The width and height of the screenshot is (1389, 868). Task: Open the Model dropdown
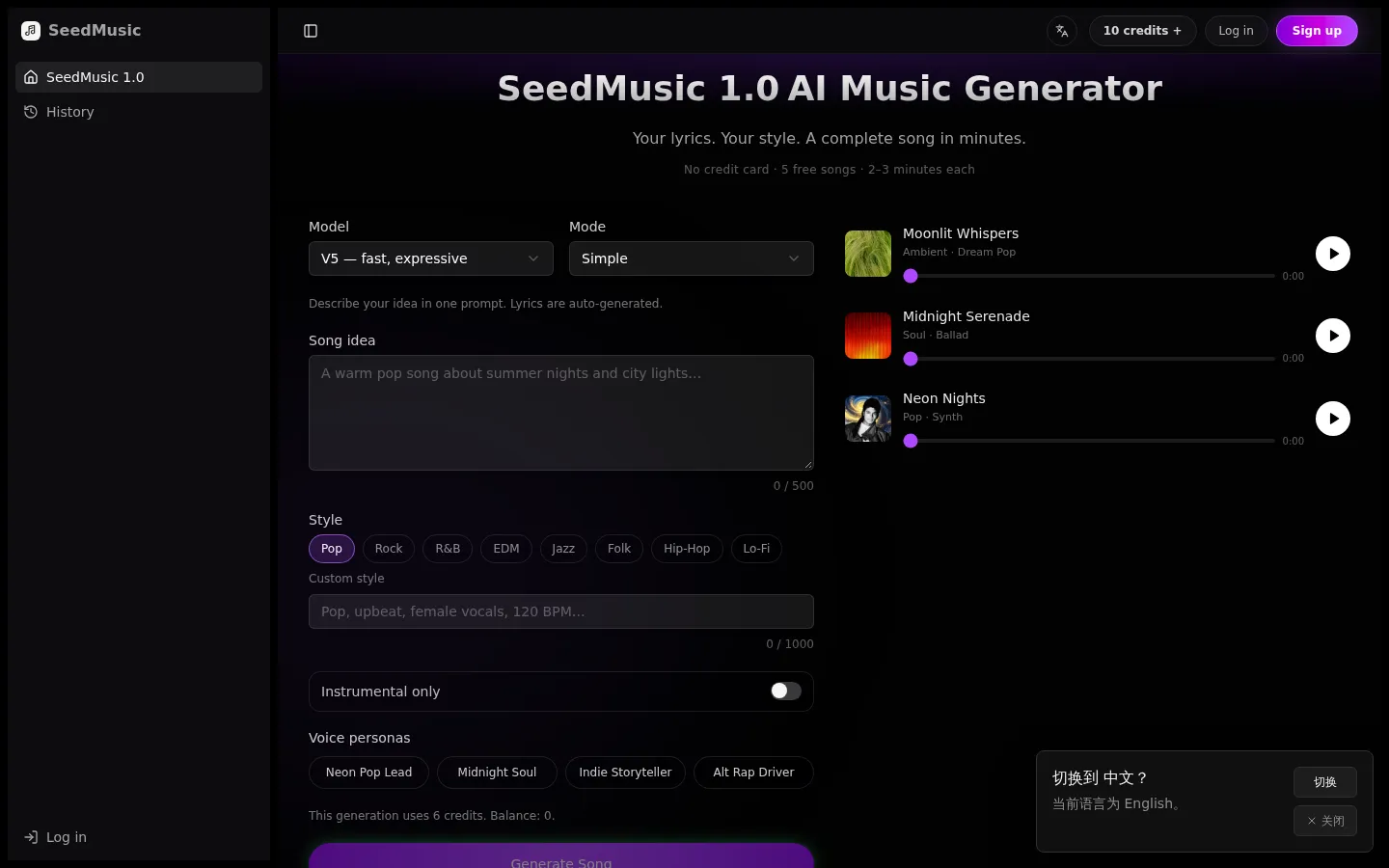(431, 258)
